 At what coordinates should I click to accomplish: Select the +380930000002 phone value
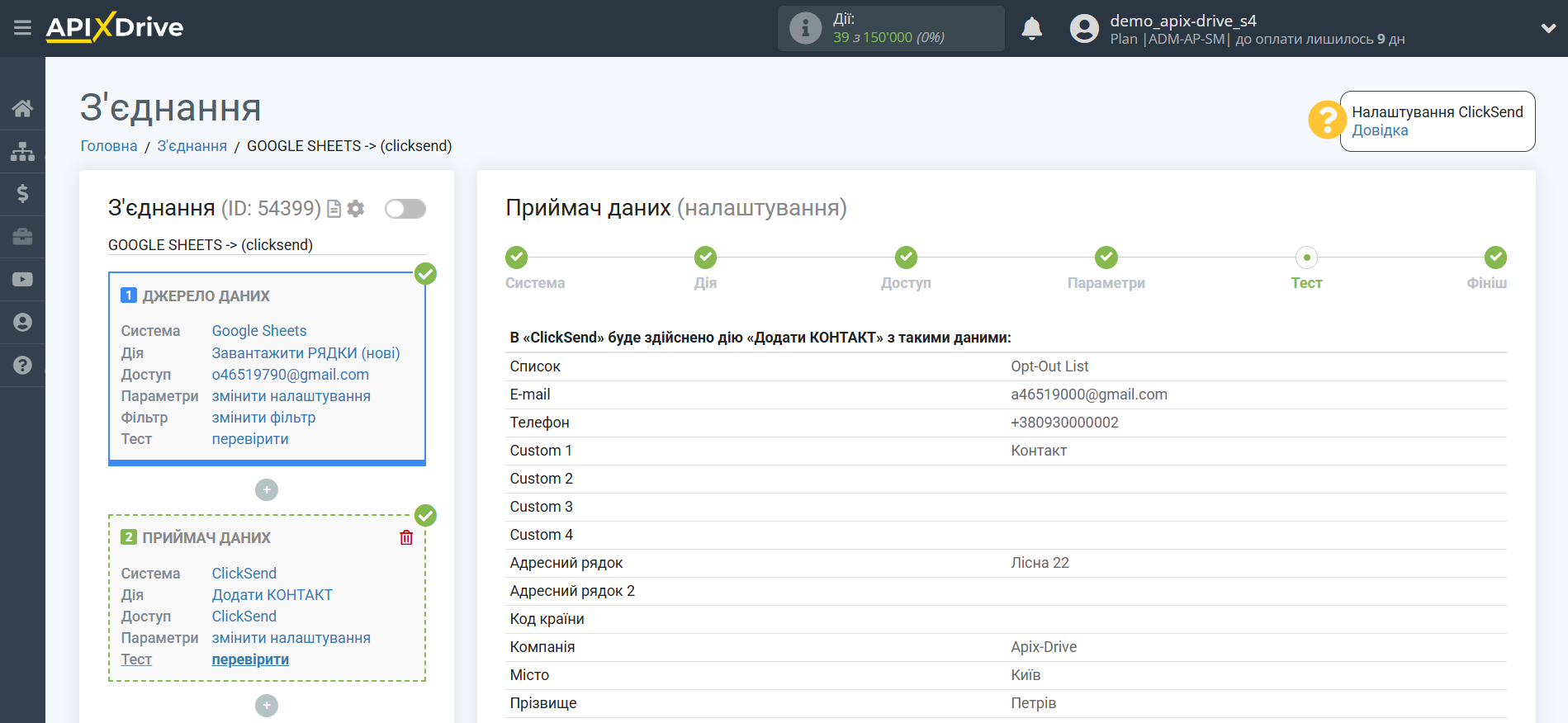click(x=1064, y=423)
